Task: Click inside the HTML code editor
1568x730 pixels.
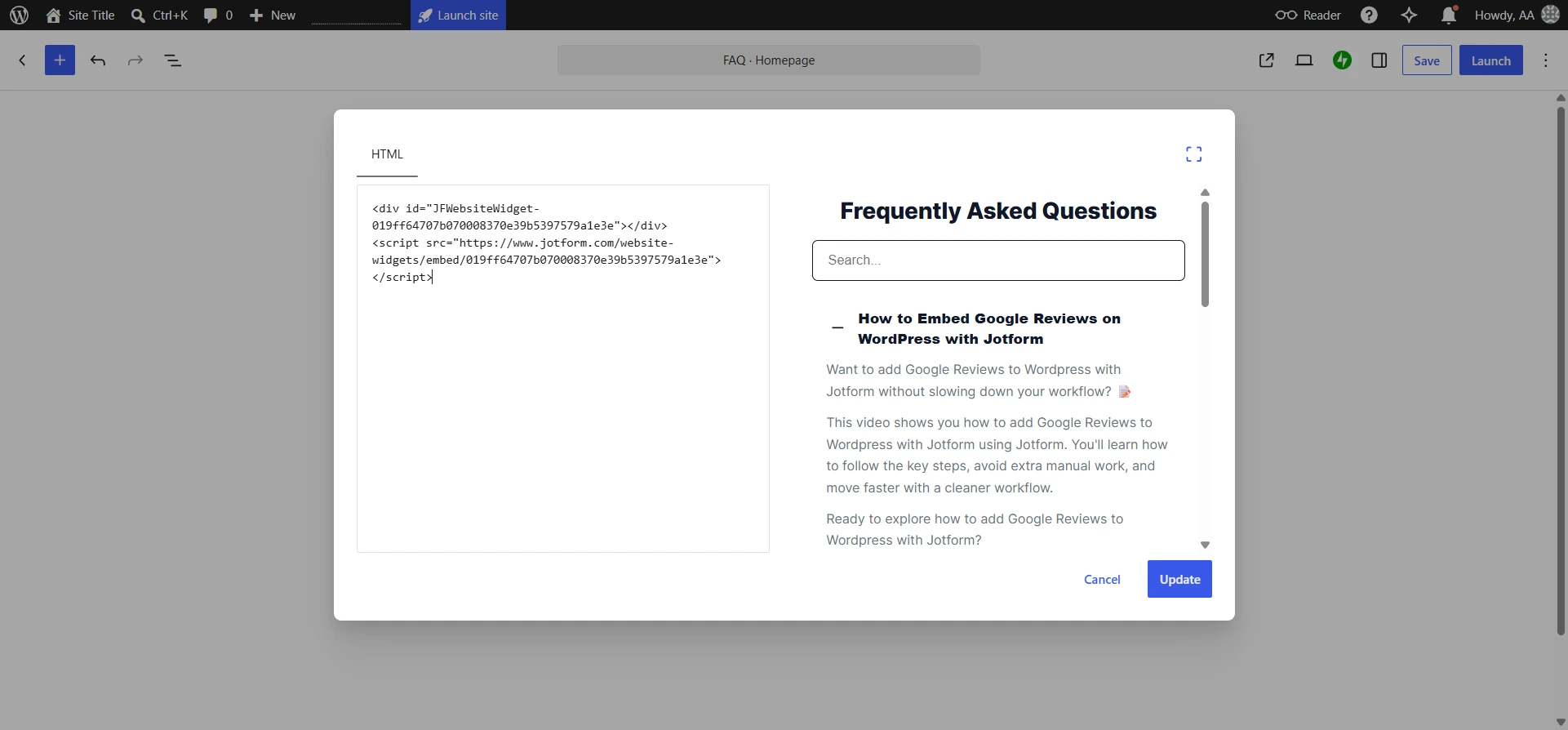Action: pyautogui.click(x=563, y=368)
